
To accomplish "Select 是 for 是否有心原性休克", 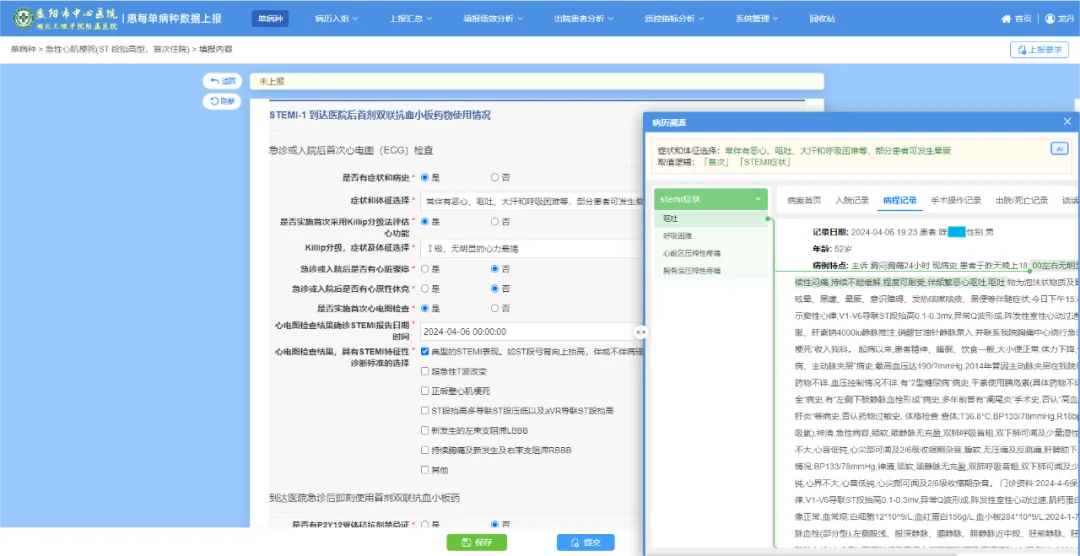I will click(425, 288).
